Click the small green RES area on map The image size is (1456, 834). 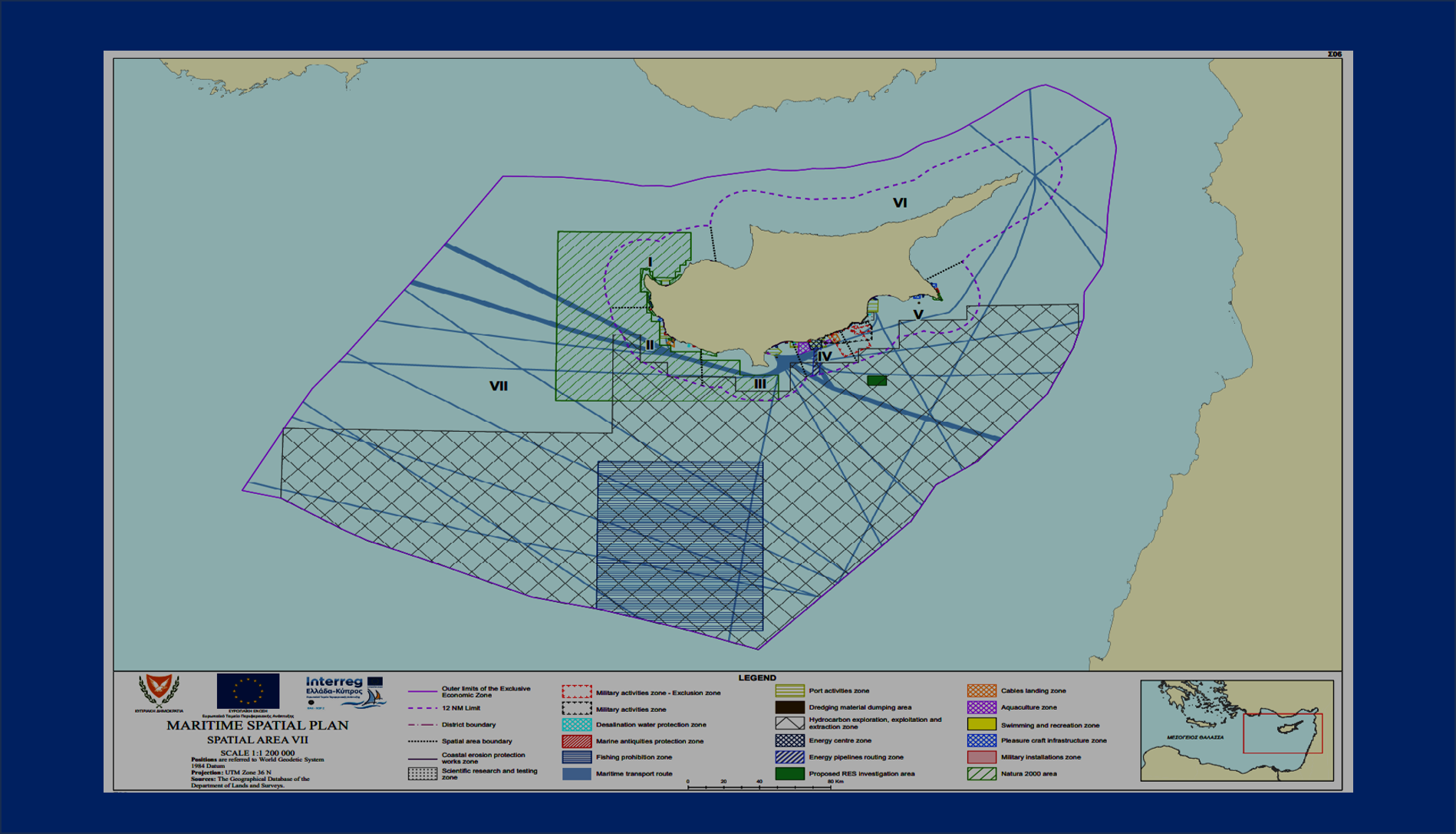pos(876,381)
